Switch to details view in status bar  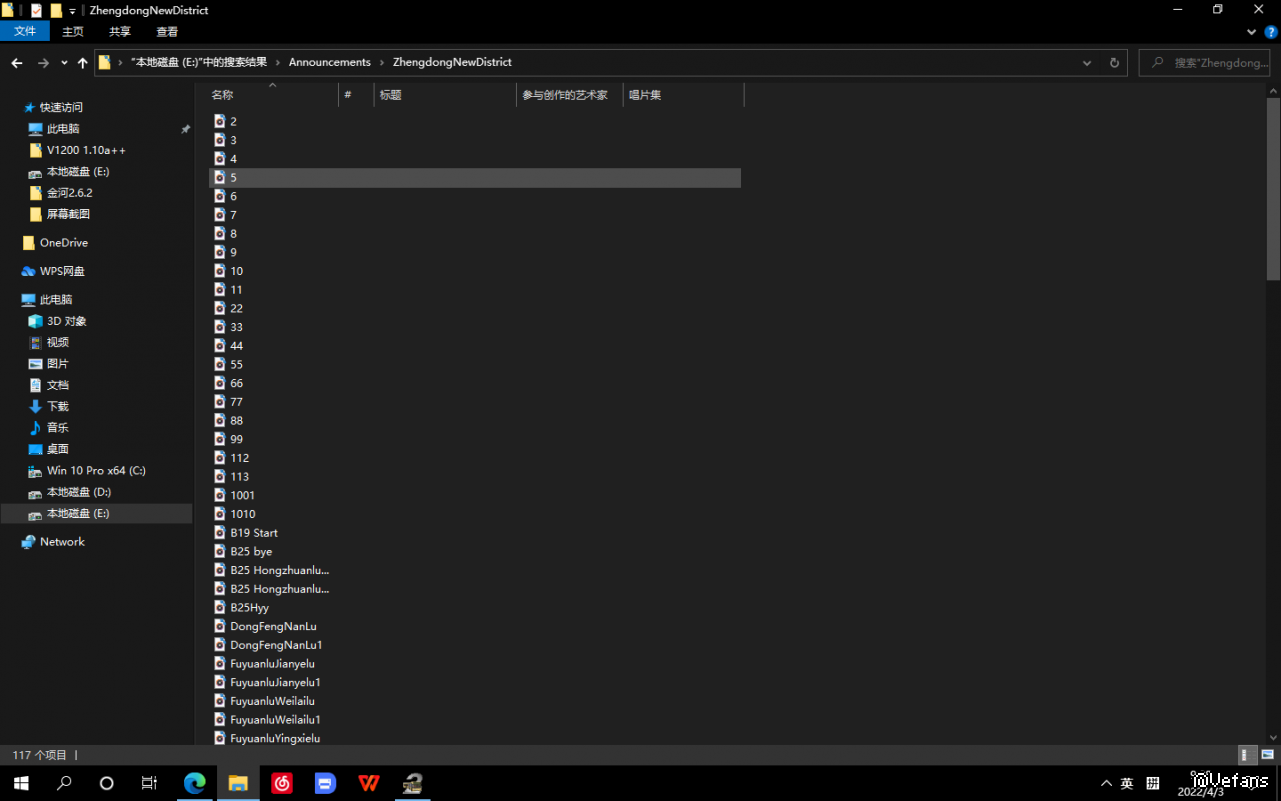coord(1247,755)
